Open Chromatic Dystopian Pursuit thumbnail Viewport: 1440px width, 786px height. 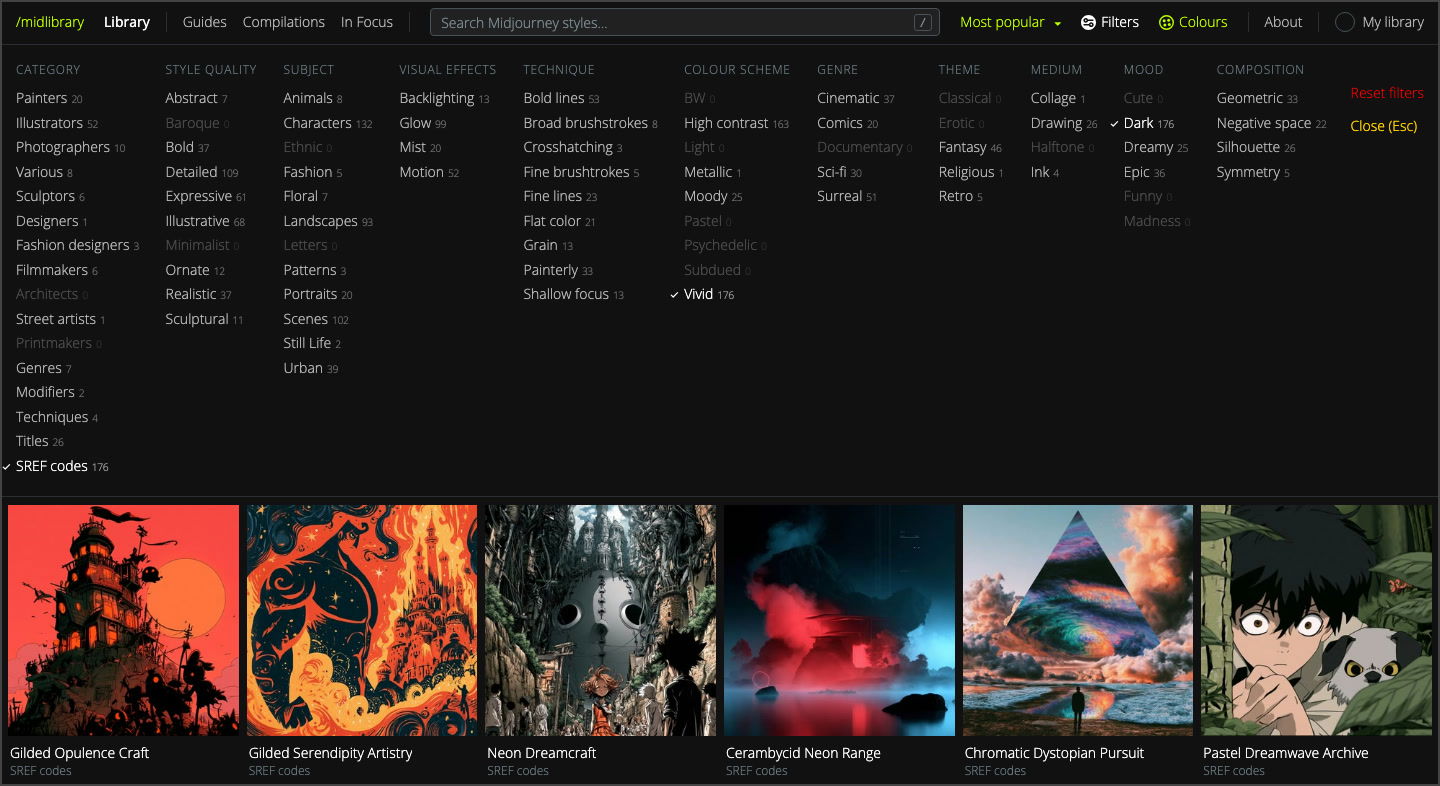pyautogui.click(x=1078, y=620)
